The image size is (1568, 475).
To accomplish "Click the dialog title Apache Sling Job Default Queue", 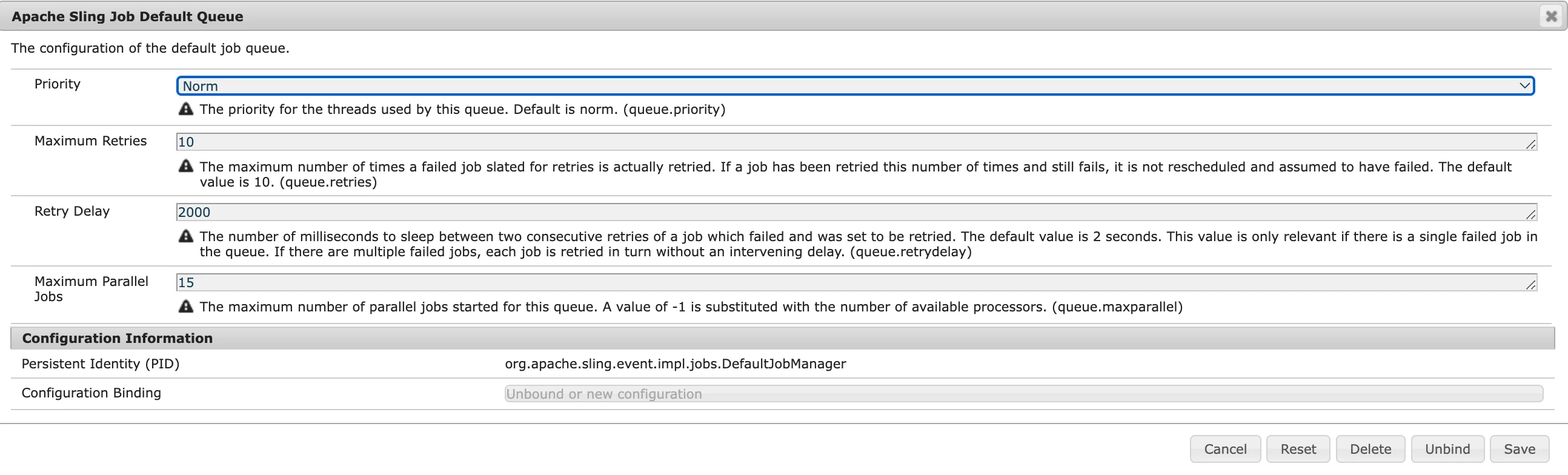I will tap(127, 16).
